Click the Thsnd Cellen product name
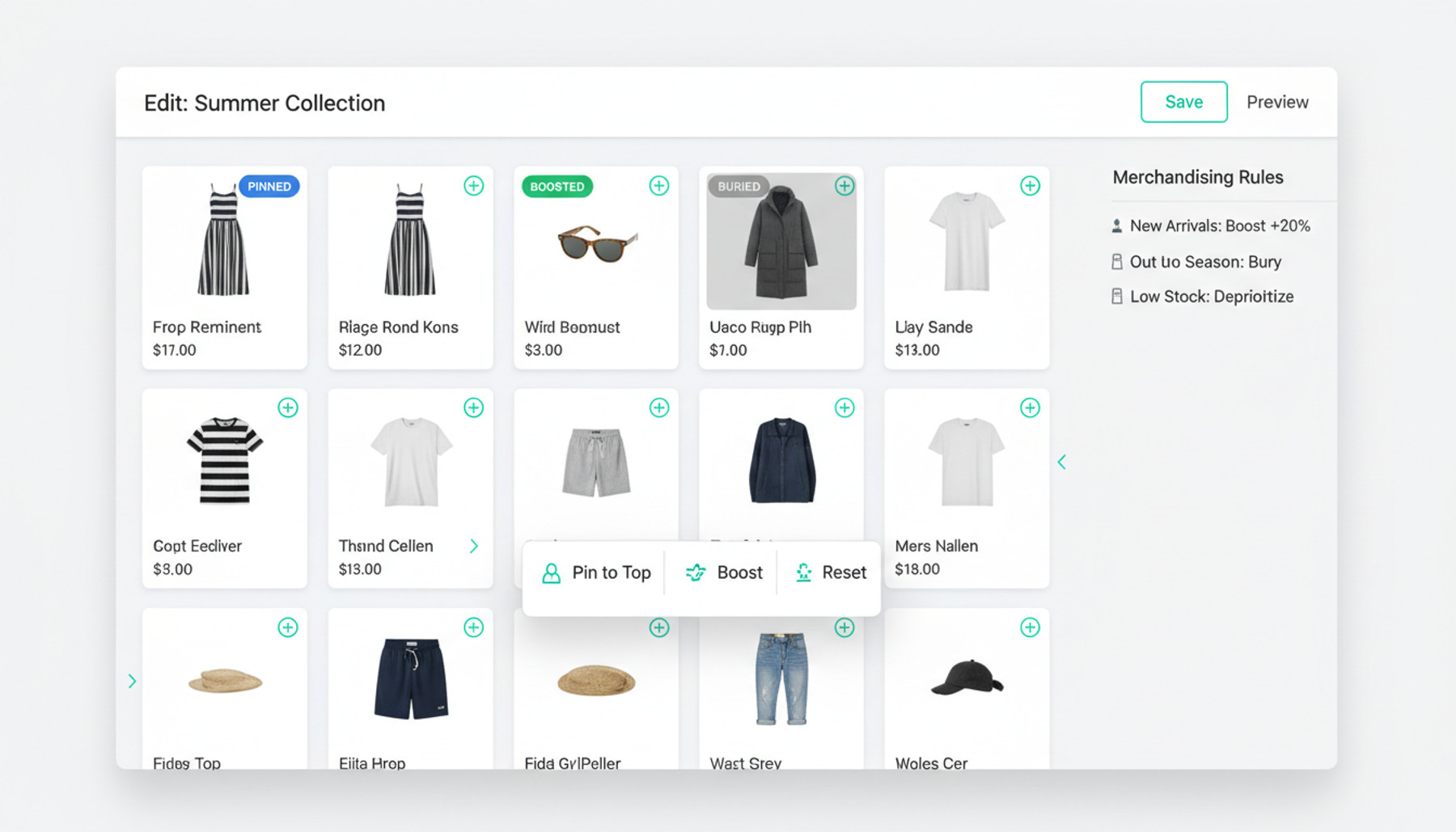The height and width of the screenshot is (832, 1456). point(386,547)
